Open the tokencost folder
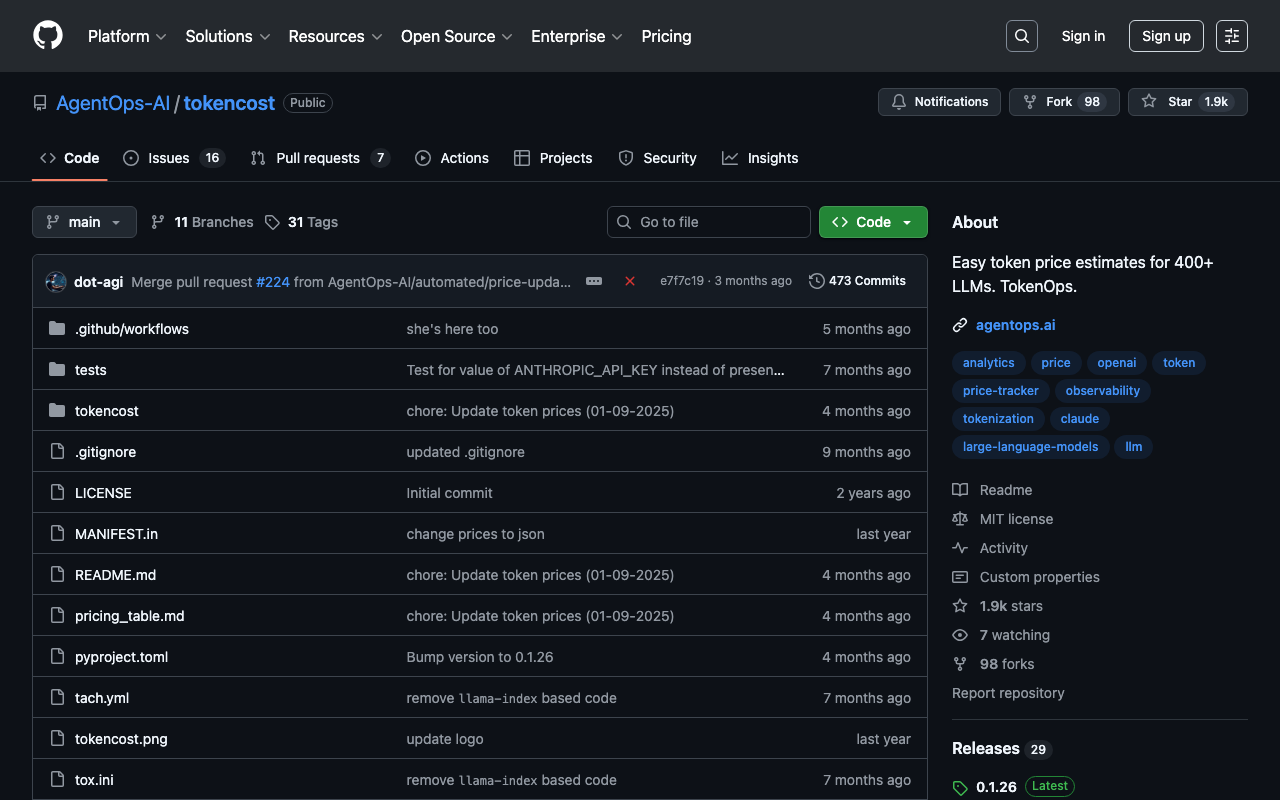This screenshot has width=1280, height=800. (x=107, y=411)
